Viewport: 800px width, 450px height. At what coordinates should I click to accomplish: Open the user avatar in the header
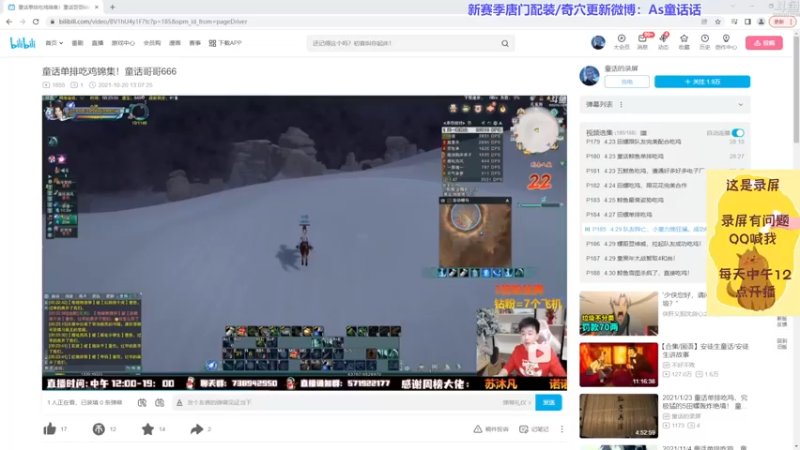click(x=598, y=42)
